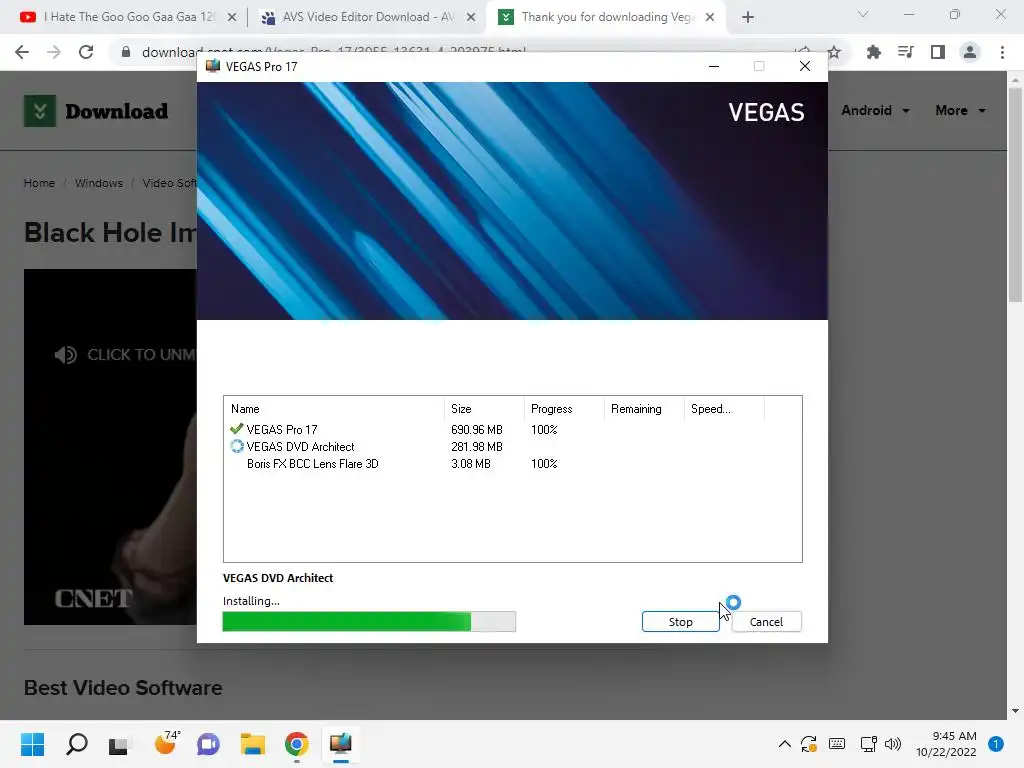1024x768 pixels.
Task: Open the volume tray icon
Action: (x=893, y=744)
